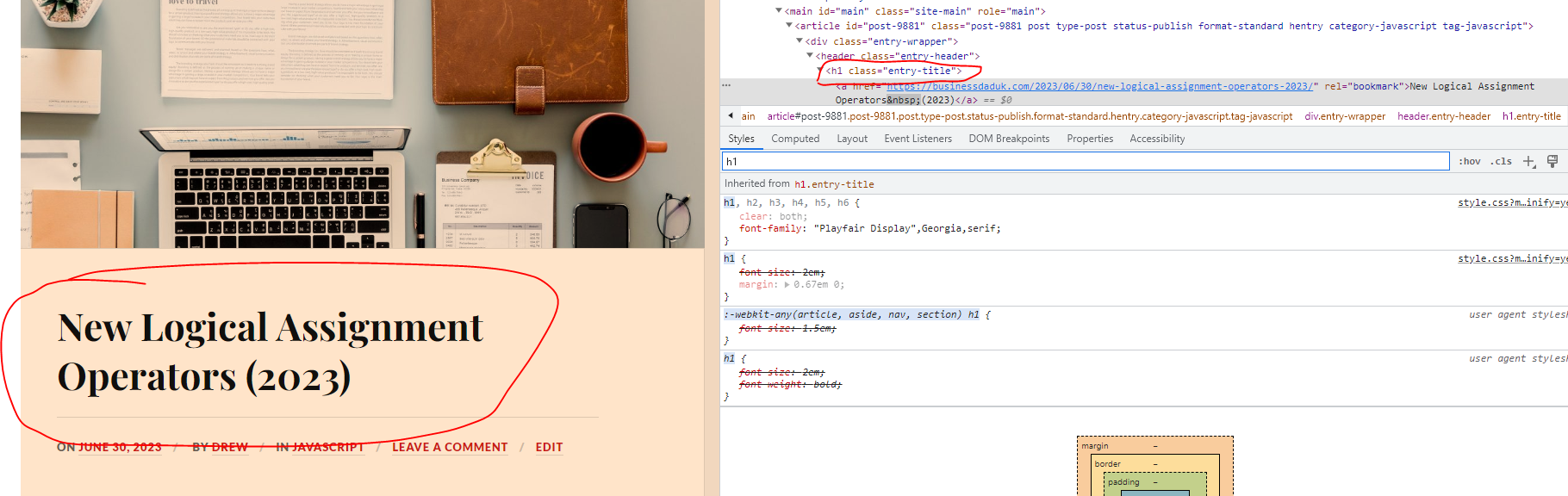
Task: Click the styles filter input containing h1
Action: coord(1086,162)
